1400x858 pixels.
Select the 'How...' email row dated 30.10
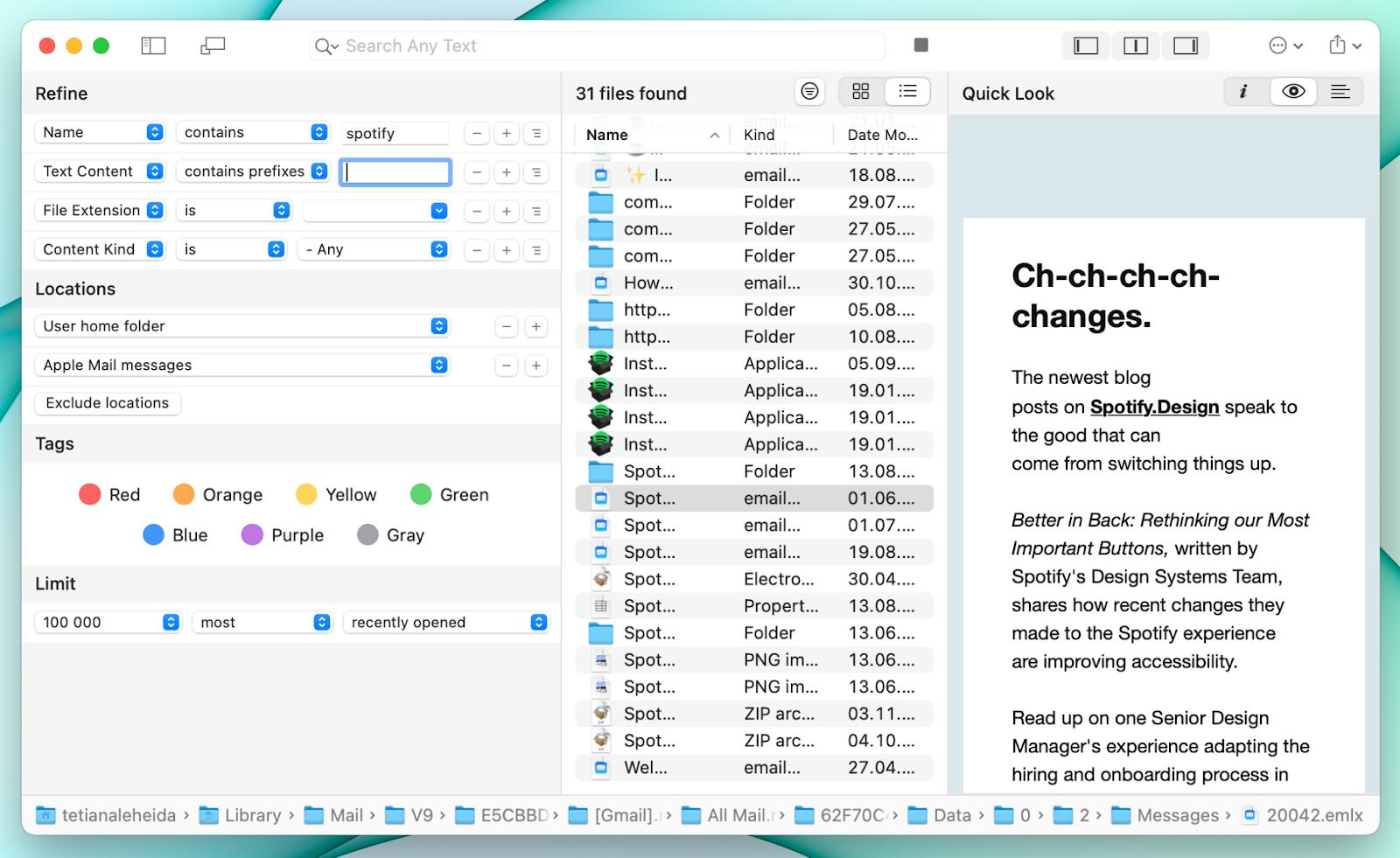tap(754, 283)
